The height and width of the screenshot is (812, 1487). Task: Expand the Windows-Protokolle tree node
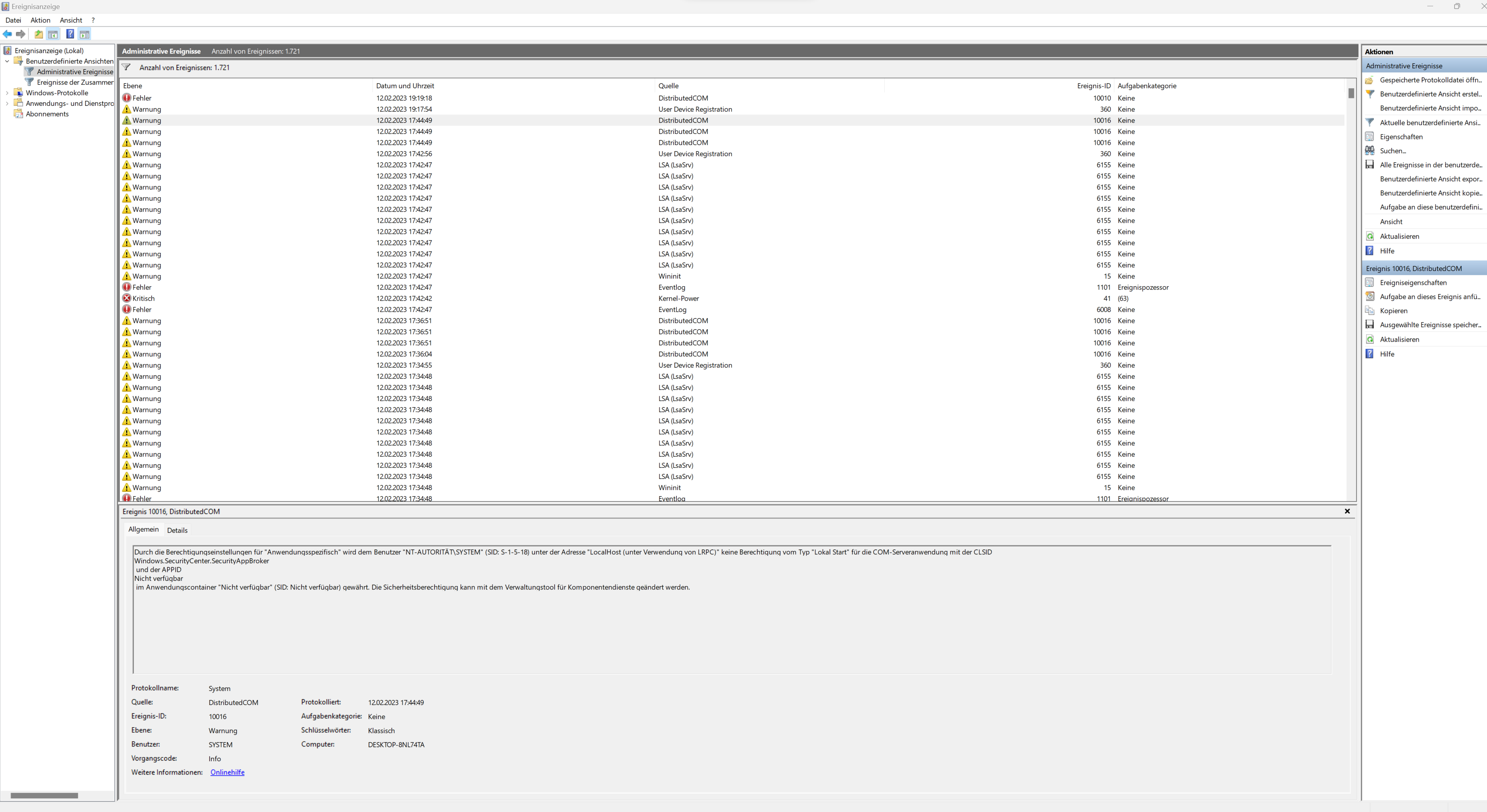7,93
